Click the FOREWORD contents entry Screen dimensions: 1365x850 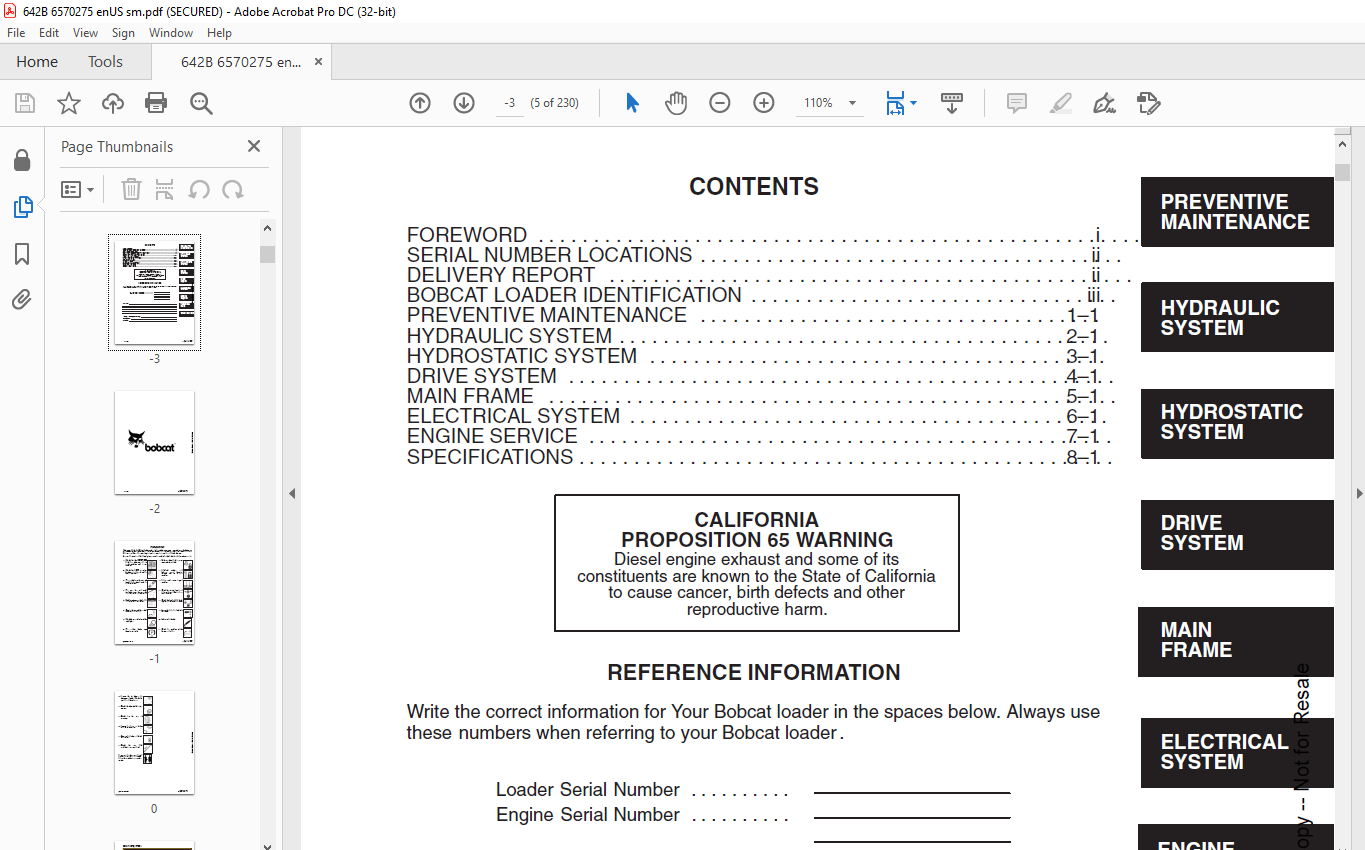pyautogui.click(x=467, y=236)
